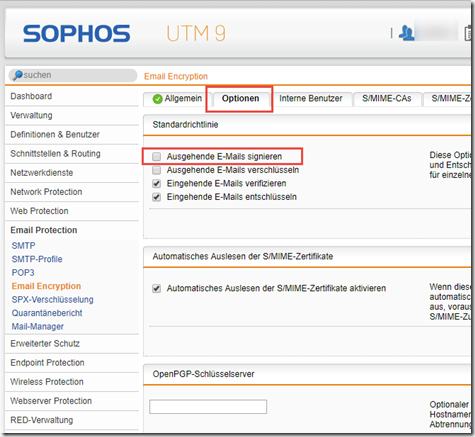This screenshot has height=437, width=475.
Task: Enable Ausgehende E-Mails signieren checkbox
Action: point(156,156)
